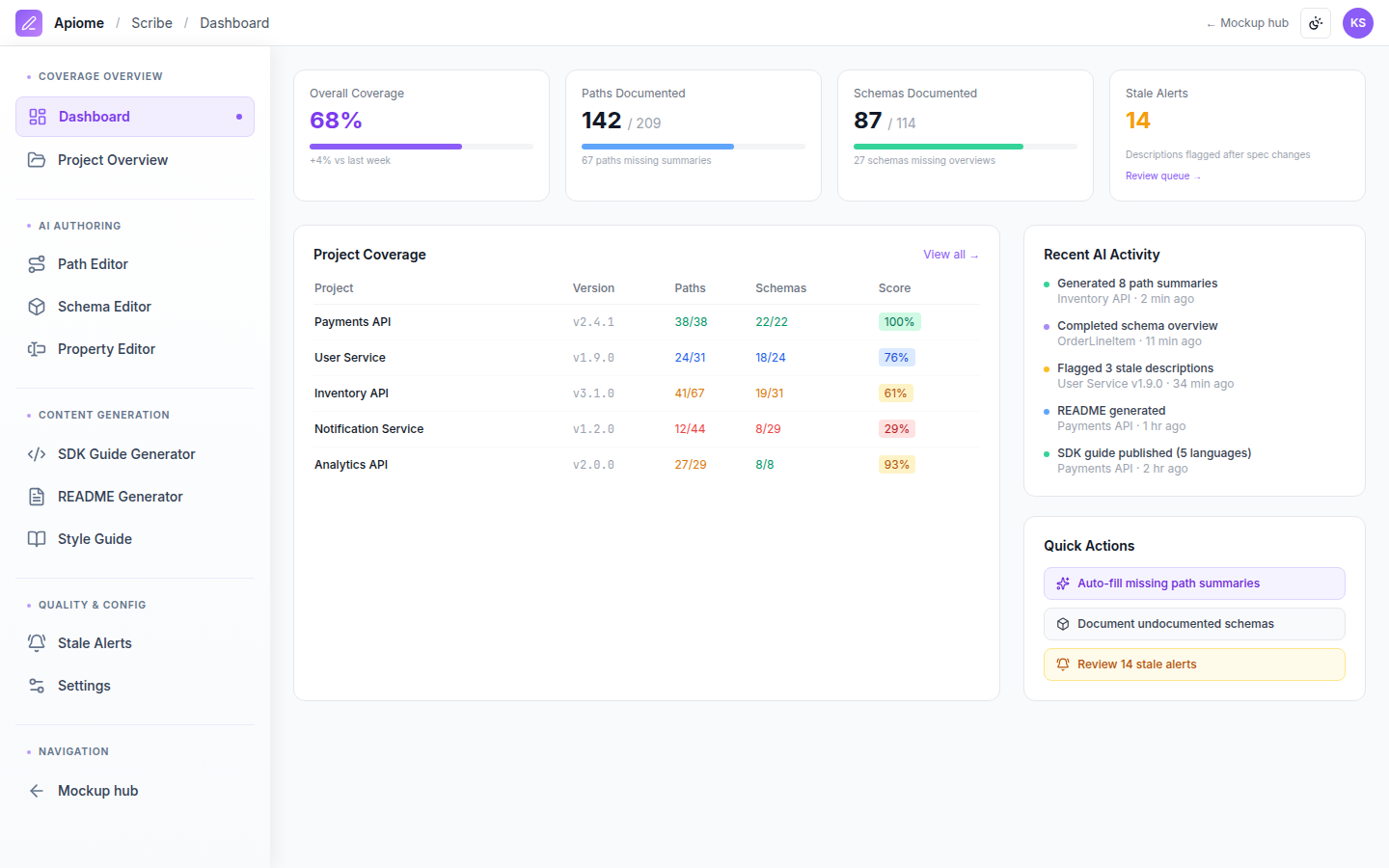This screenshot has height=868, width=1389.
Task: Open README Generator
Action: (x=135, y=497)
